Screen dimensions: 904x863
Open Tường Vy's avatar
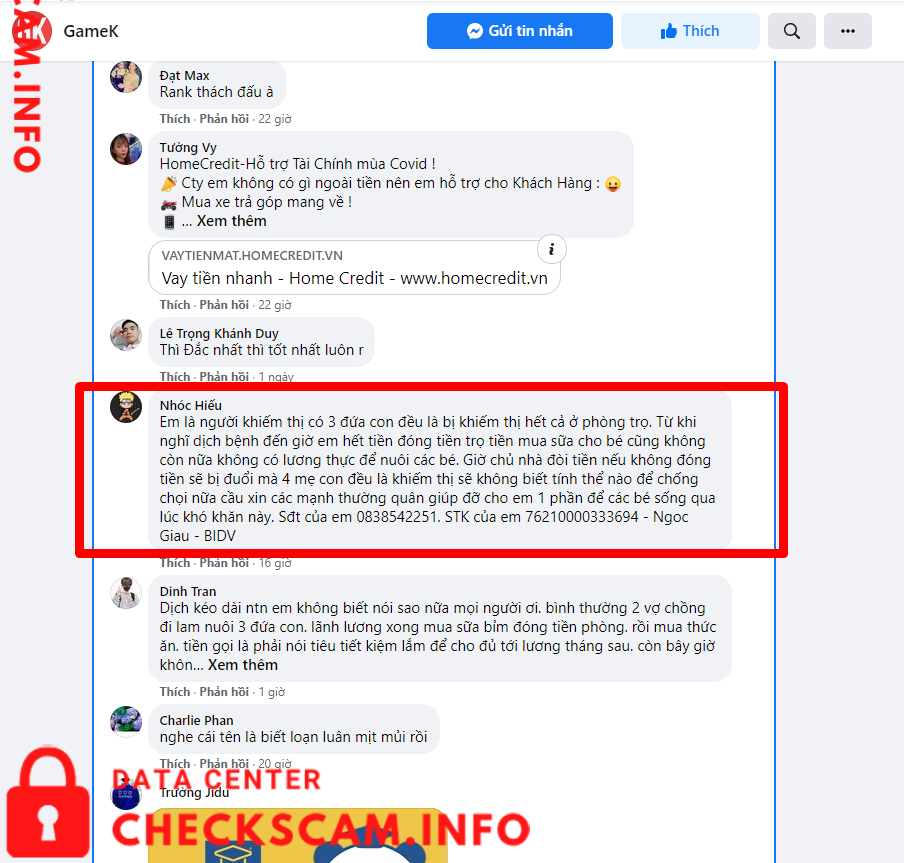(x=126, y=149)
